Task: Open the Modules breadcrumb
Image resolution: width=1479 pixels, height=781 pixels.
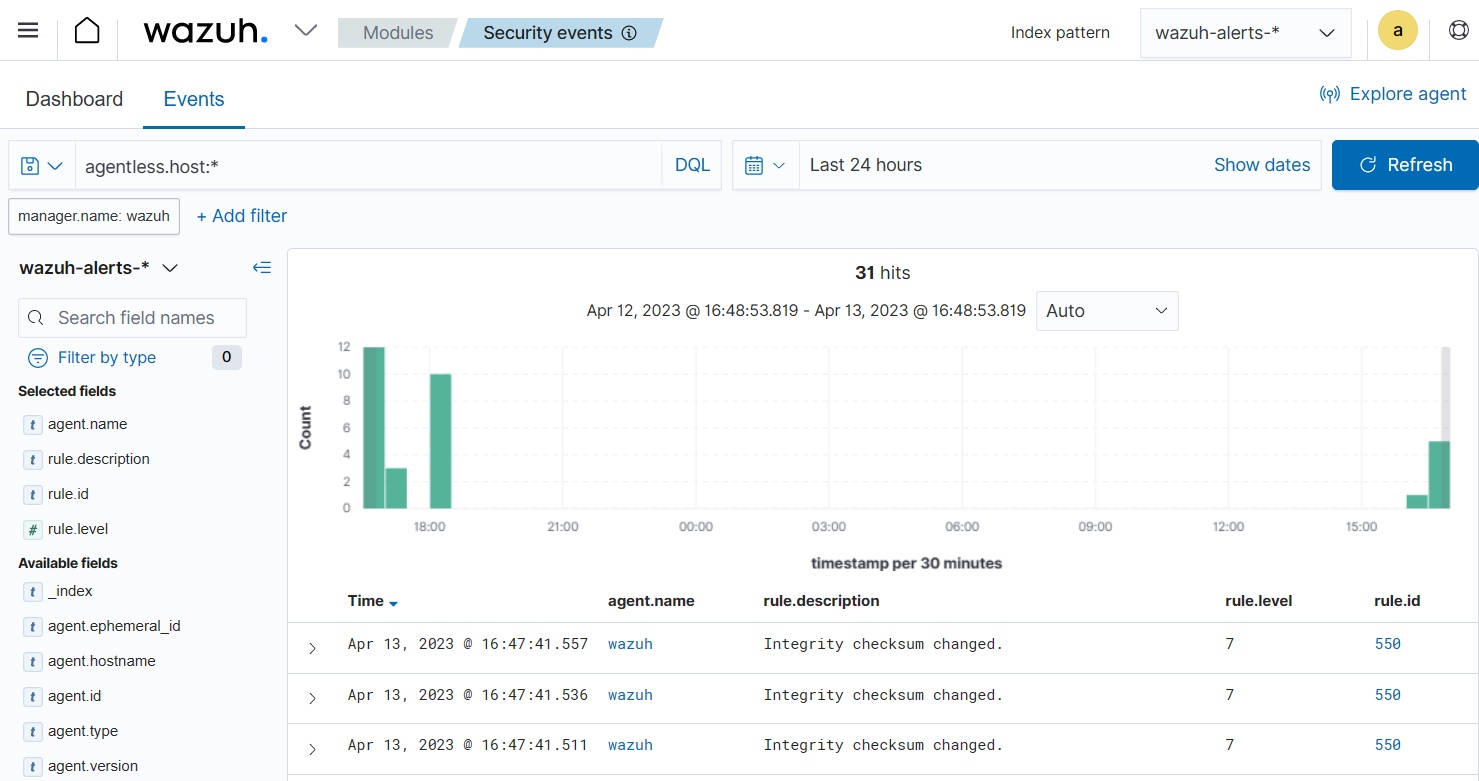Action: 397,33
